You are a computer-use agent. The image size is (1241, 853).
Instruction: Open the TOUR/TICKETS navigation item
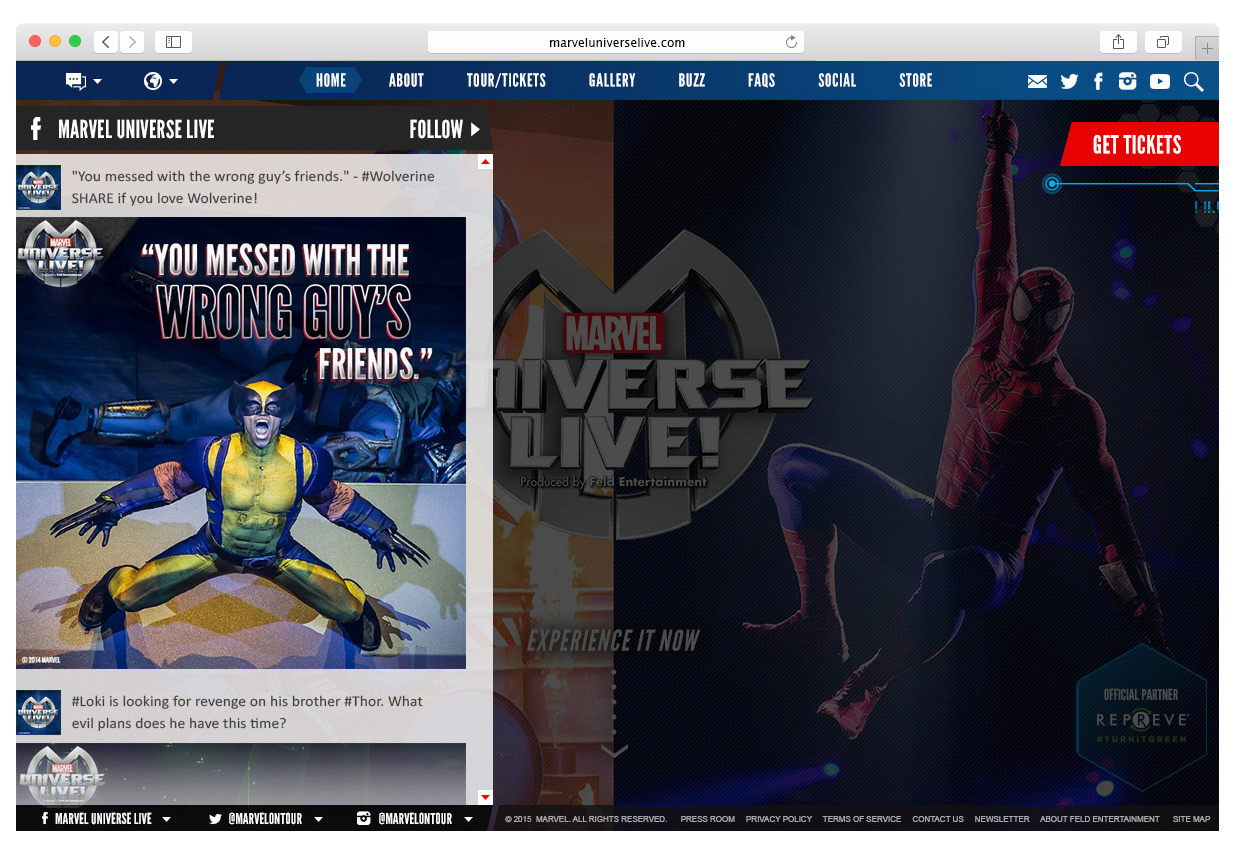pyautogui.click(x=506, y=81)
